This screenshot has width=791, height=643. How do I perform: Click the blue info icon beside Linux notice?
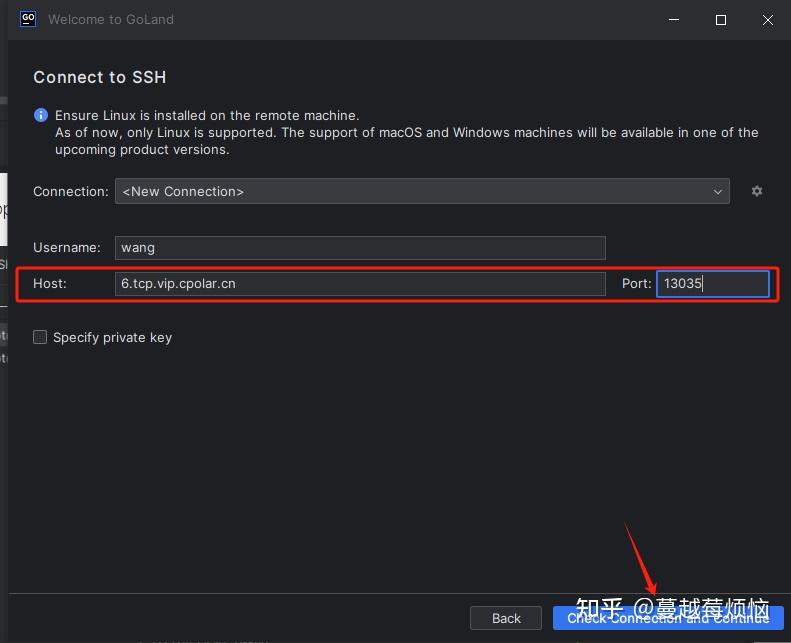coord(41,115)
